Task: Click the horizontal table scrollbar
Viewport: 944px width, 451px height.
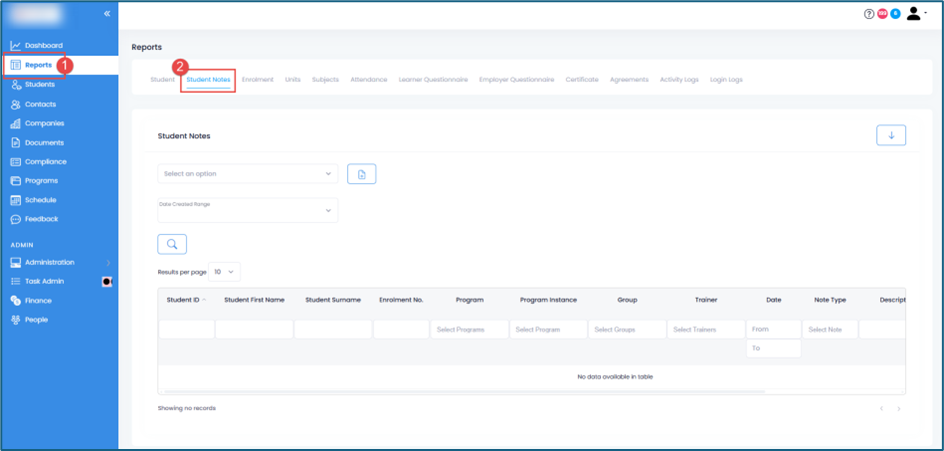Action: click(465, 392)
